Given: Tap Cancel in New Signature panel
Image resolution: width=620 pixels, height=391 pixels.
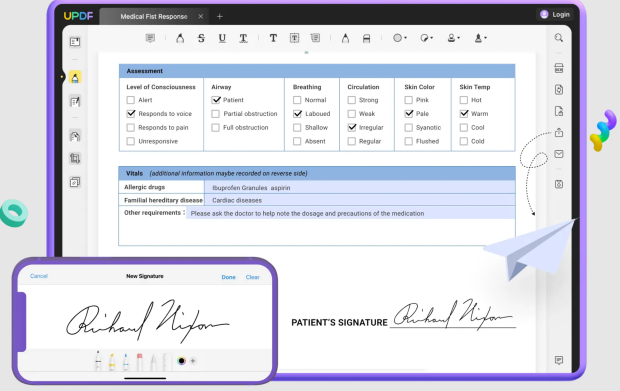Looking at the screenshot, I should [x=39, y=276].
